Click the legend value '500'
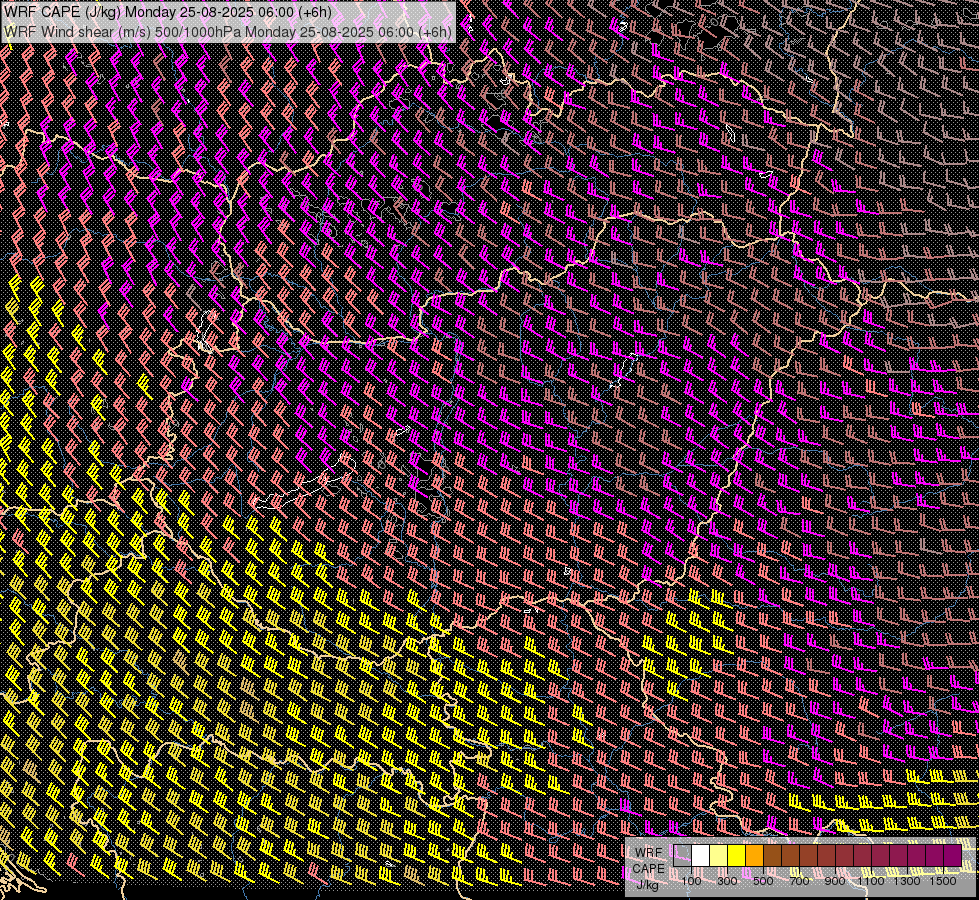Screen dimensions: 979x900 (763, 881)
